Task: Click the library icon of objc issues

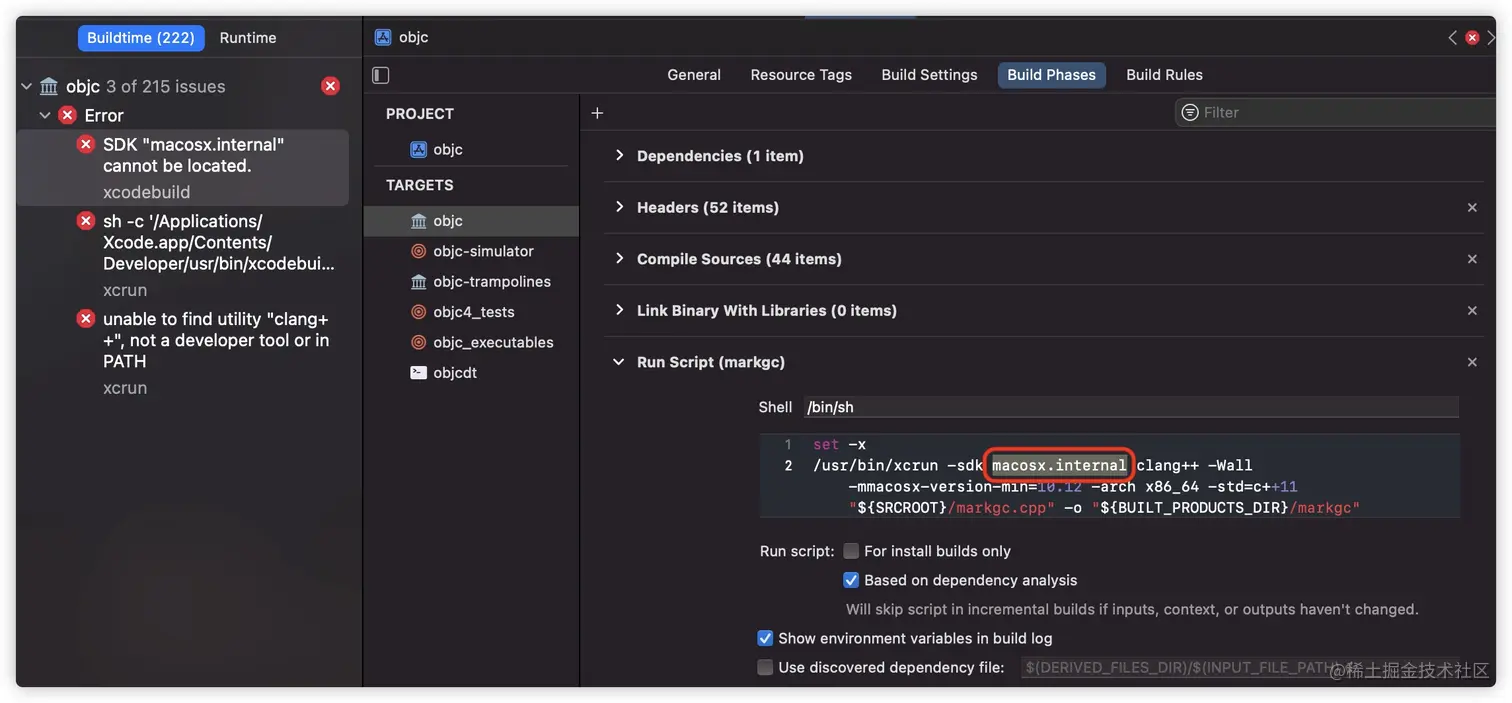Action: click(x=49, y=87)
